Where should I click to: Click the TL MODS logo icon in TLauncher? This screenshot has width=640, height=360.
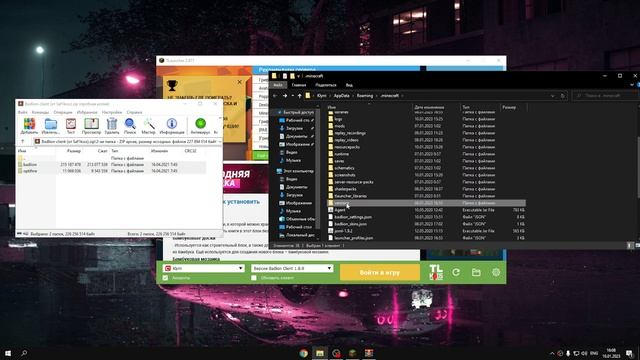click(436, 272)
